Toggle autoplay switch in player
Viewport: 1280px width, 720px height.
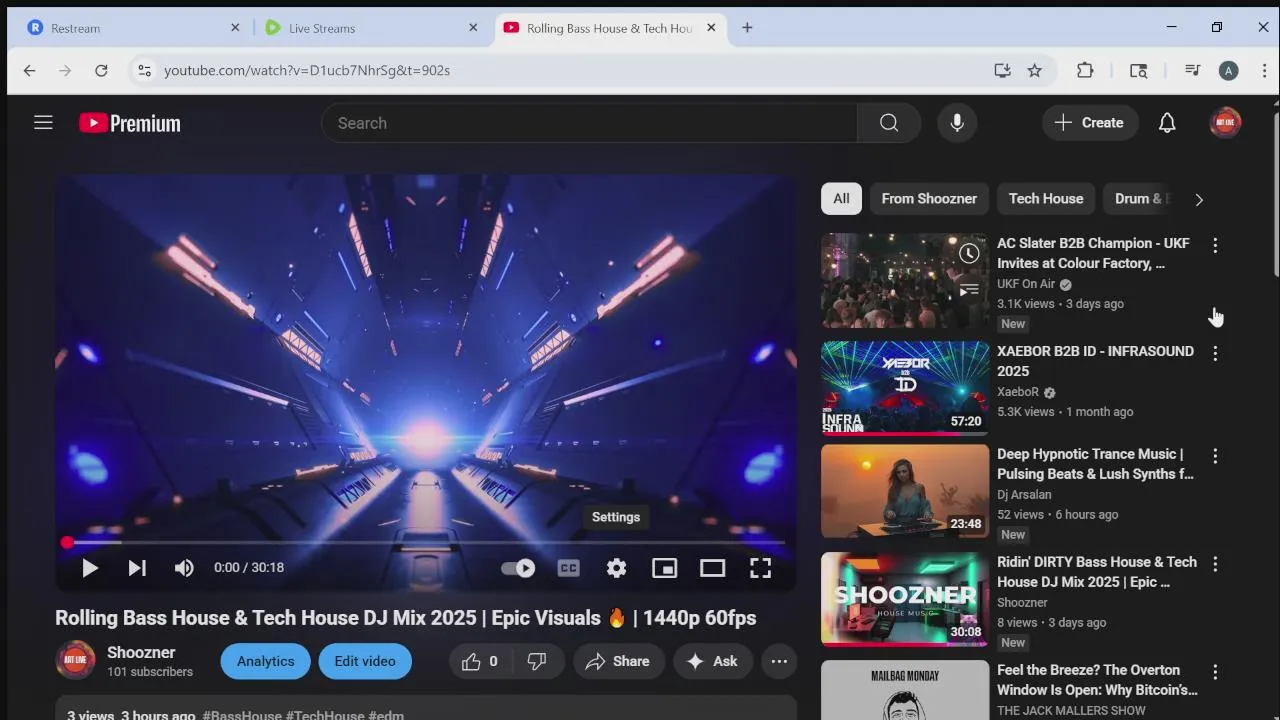click(x=518, y=568)
